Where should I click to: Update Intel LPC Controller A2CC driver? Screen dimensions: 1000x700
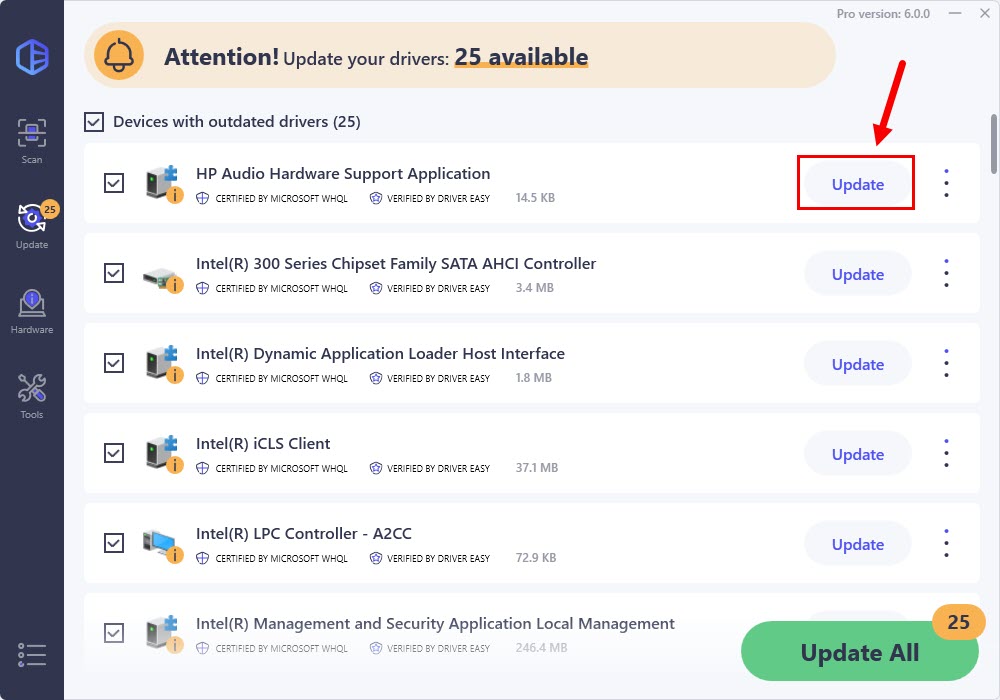pyautogui.click(x=858, y=544)
